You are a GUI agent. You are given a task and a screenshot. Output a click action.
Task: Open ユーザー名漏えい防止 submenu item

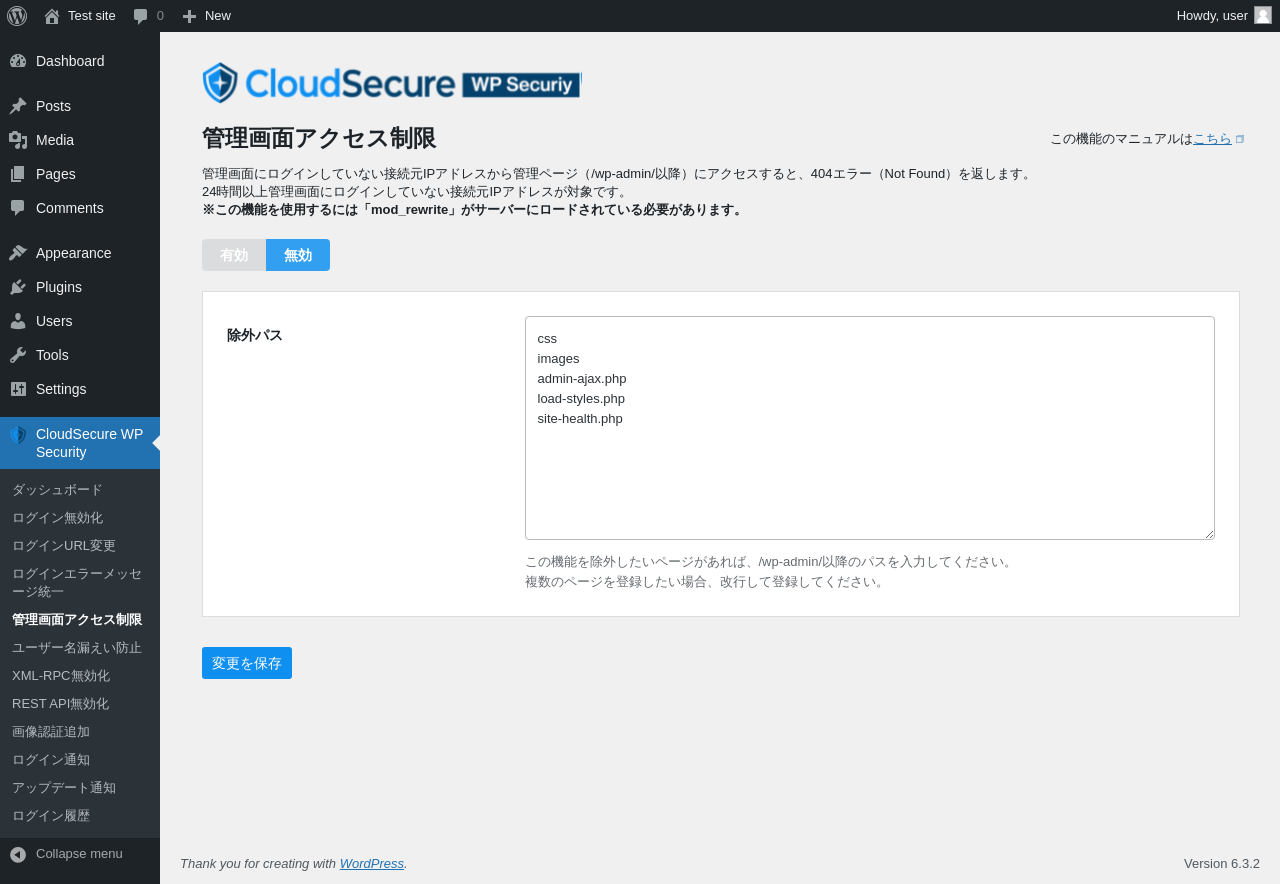pyautogui.click(x=77, y=648)
